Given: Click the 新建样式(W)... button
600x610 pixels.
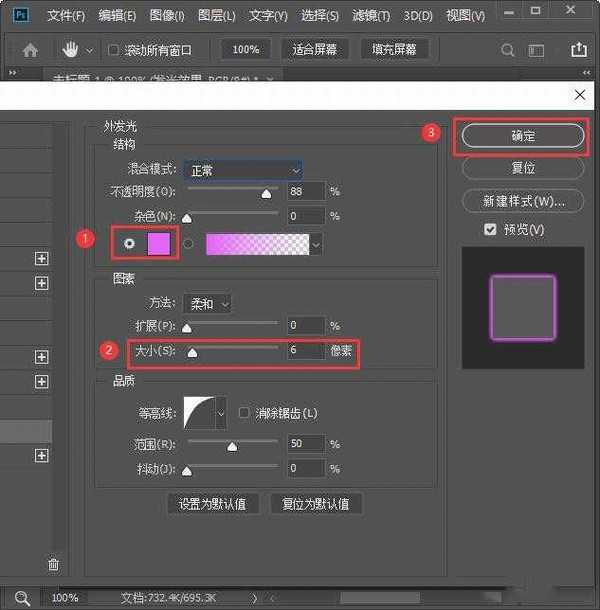Looking at the screenshot, I should 522,201.
